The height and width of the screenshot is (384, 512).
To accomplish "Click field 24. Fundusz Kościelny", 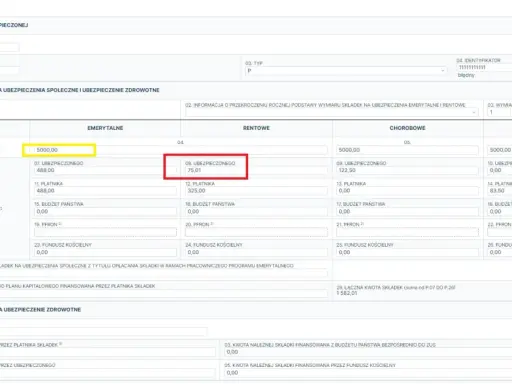I will (256, 252).
